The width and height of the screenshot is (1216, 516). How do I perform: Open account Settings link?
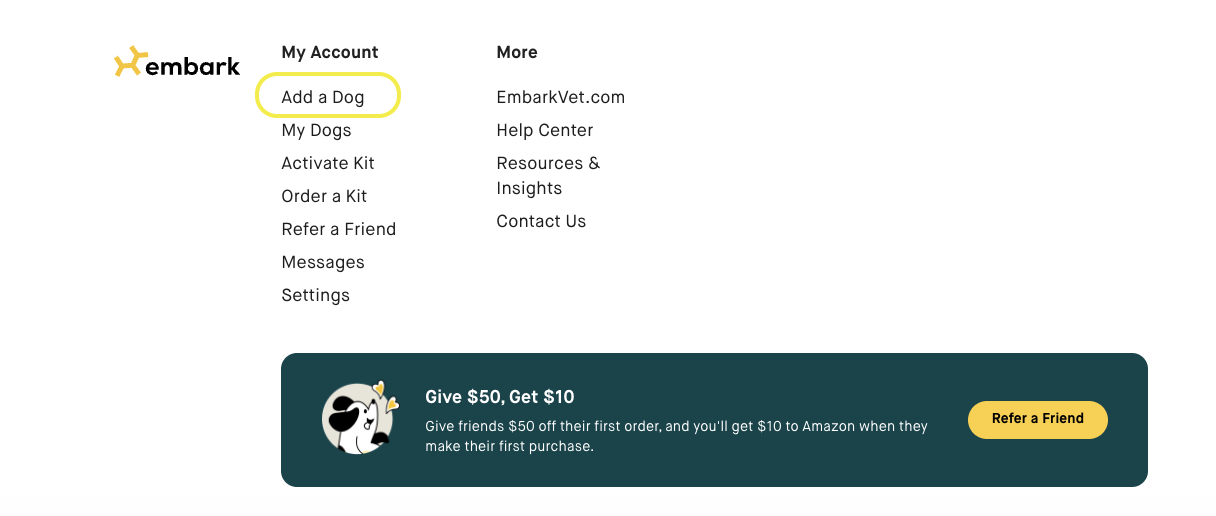coord(316,295)
